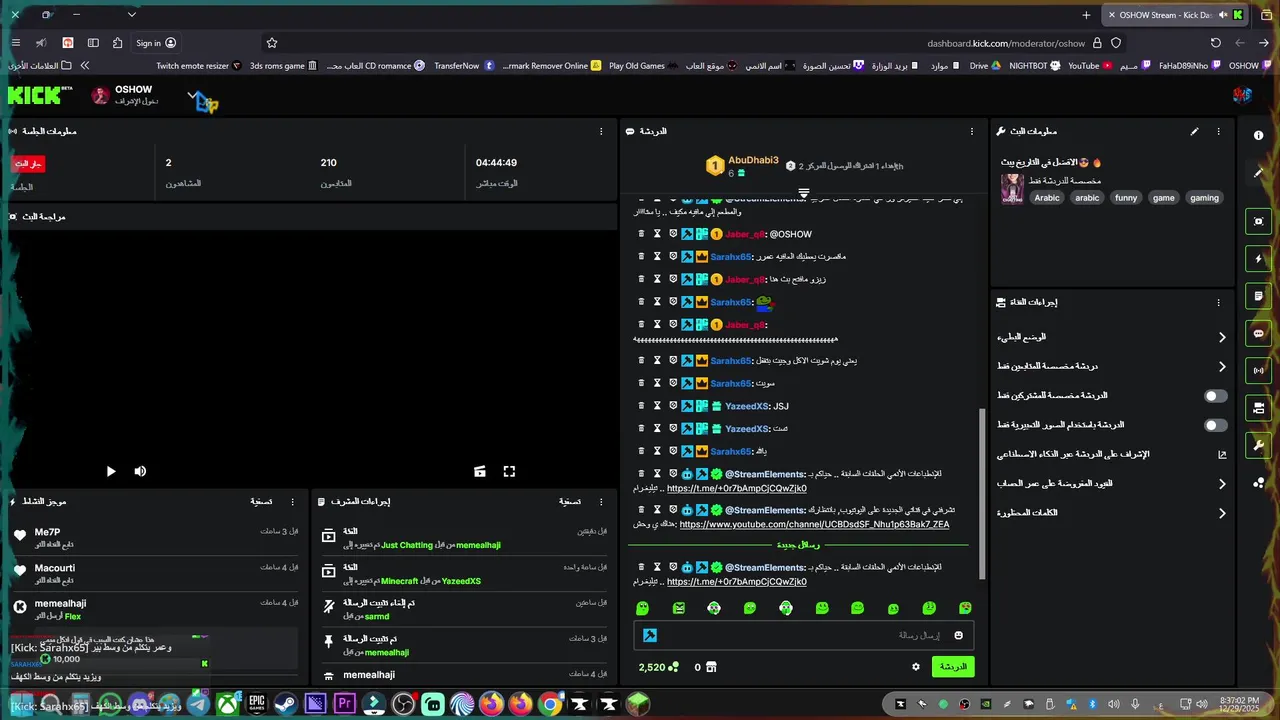The image size is (1280, 720).
Task: Open Steam from the taskbar
Action: coord(285,705)
